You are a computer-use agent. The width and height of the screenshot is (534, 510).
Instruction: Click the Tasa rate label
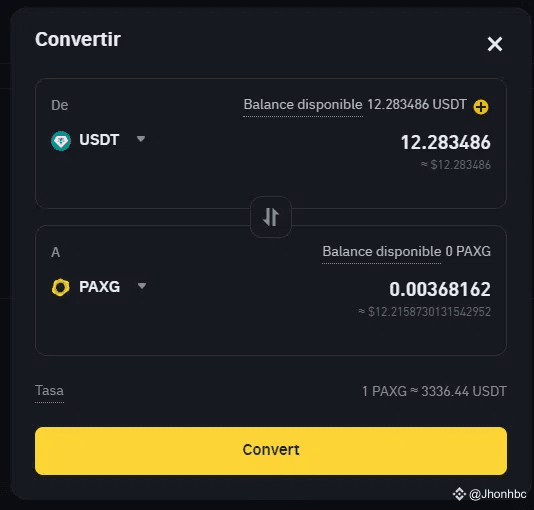(x=49, y=391)
